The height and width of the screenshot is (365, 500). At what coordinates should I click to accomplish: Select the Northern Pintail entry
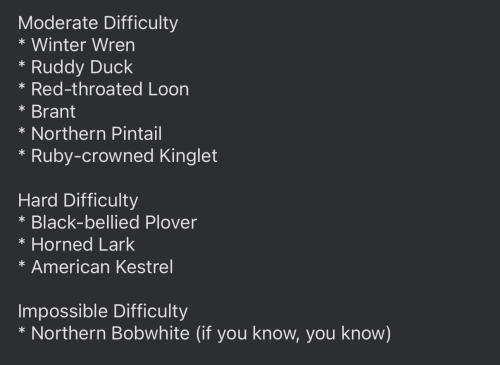point(96,134)
